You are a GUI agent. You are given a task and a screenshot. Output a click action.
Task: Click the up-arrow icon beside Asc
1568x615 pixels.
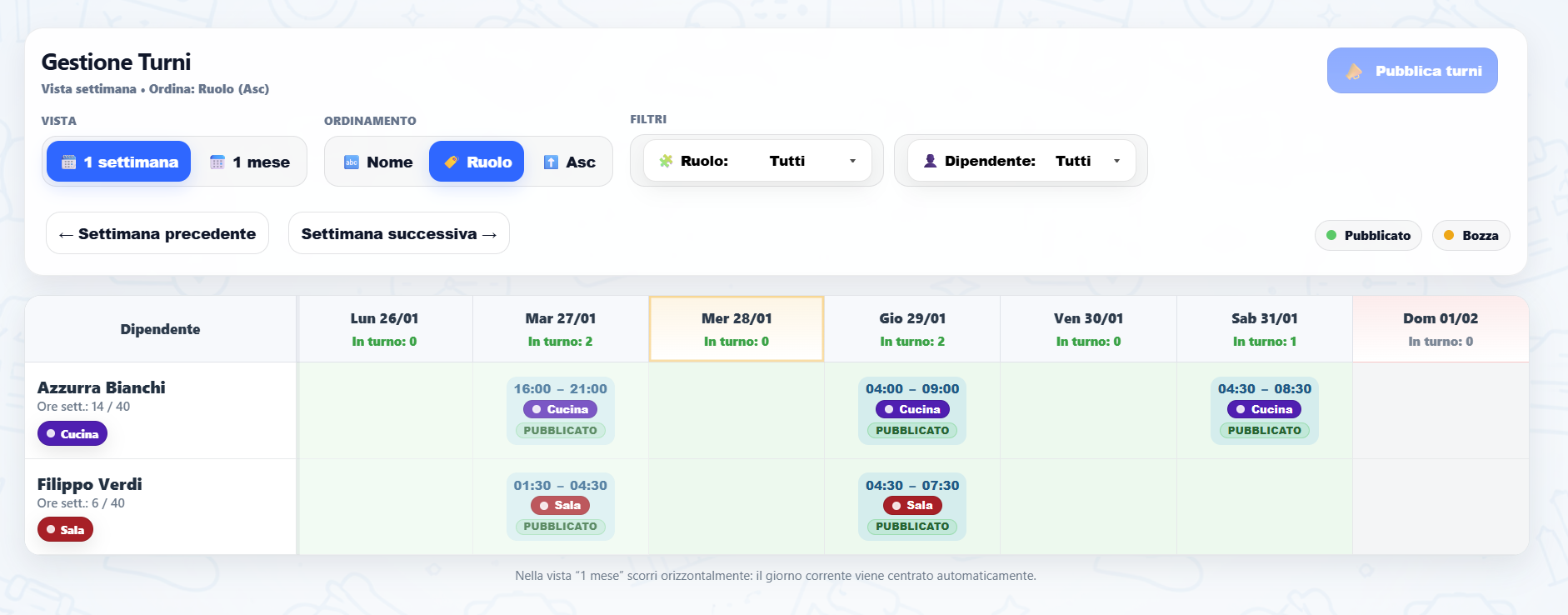click(x=551, y=162)
